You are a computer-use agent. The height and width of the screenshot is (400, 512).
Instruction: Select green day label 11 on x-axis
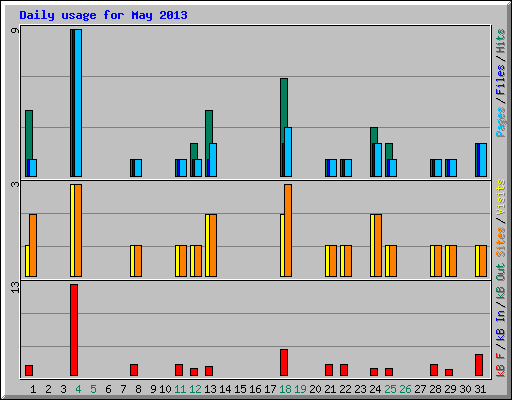coord(180,389)
